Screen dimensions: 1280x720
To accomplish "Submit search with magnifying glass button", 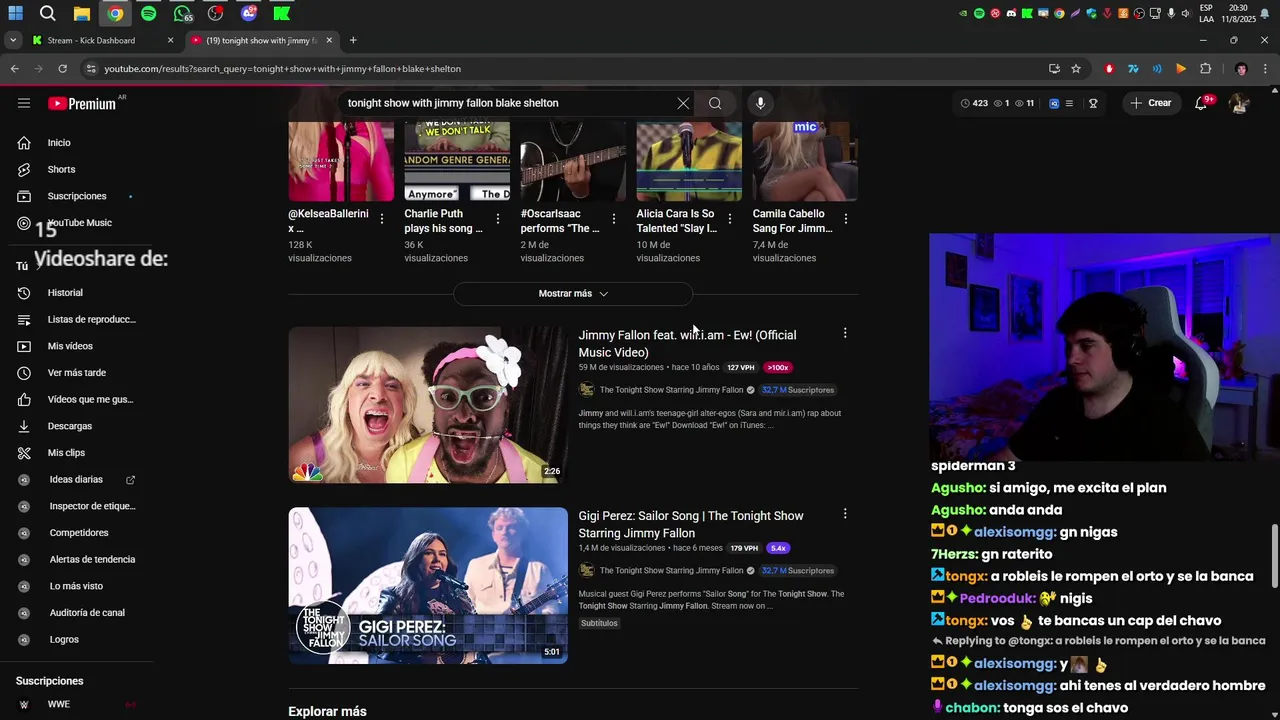I will 715,103.
